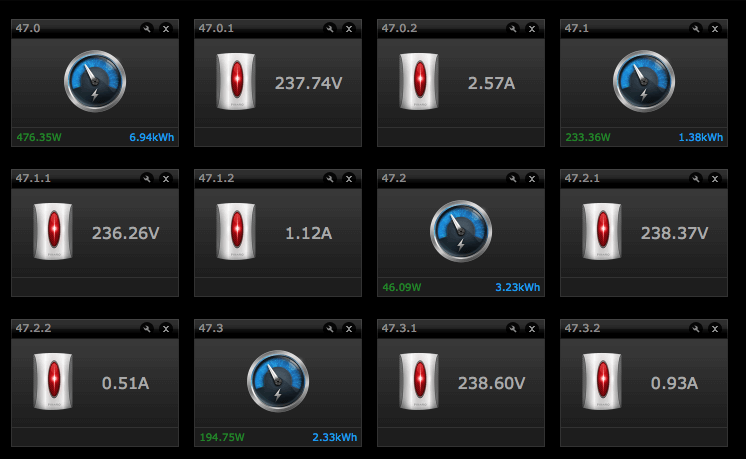Open configuration wrench for widget 47.1

click(696, 29)
